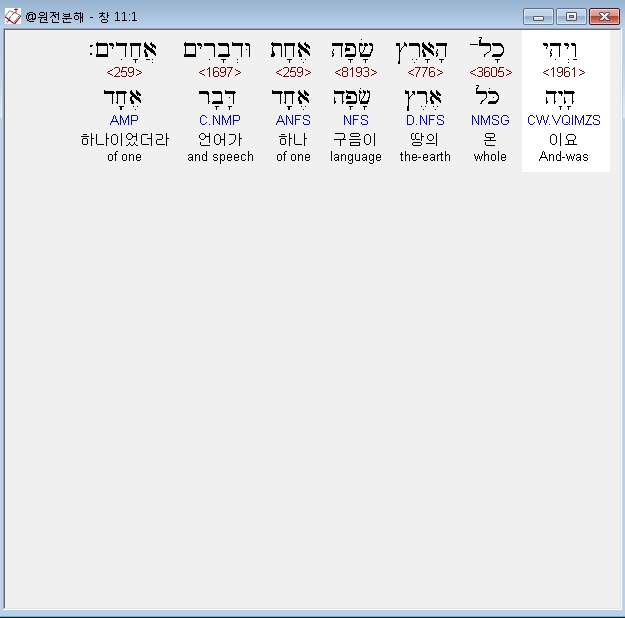Viewport: 625px width, 618px height.
Task: Select the Hebrew word אחדים in the verse
Action: tap(123, 51)
